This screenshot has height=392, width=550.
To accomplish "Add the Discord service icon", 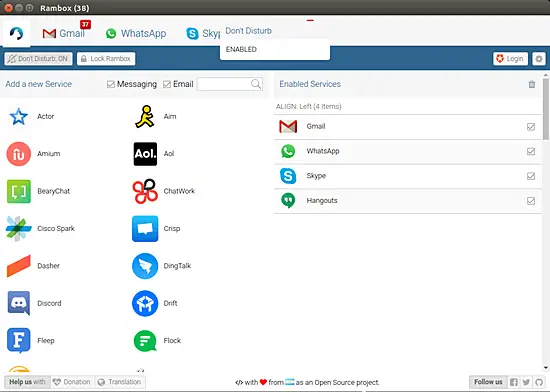I will tap(19, 303).
